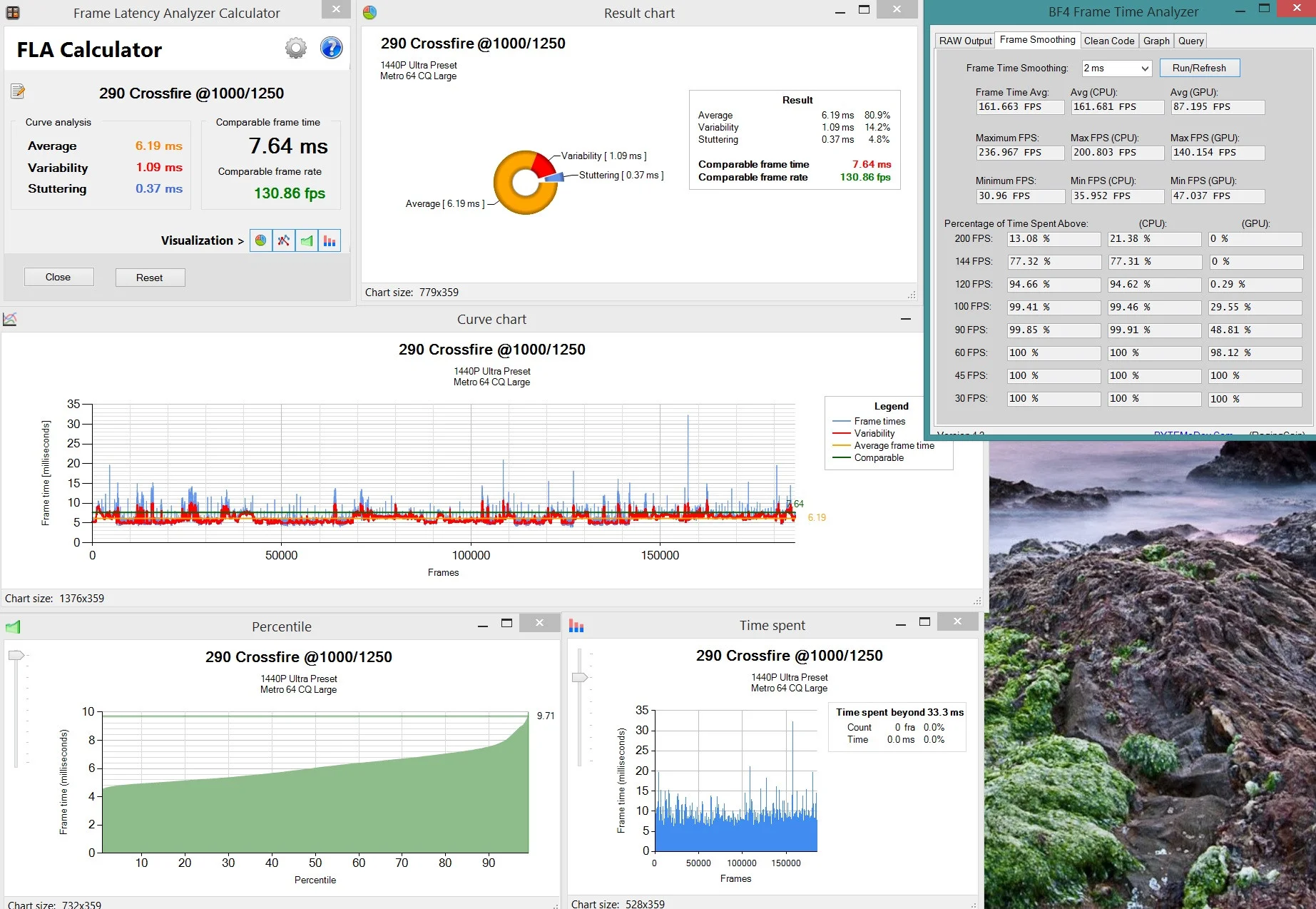
Task: Click the edit note icon beside title
Action: pyautogui.click(x=18, y=91)
